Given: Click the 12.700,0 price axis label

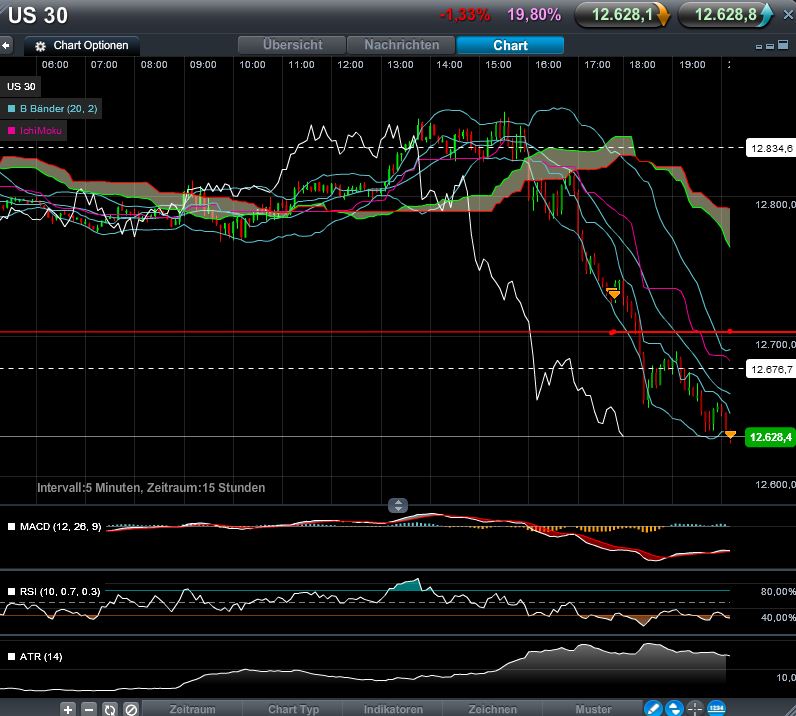Looking at the screenshot, I should (x=775, y=345).
